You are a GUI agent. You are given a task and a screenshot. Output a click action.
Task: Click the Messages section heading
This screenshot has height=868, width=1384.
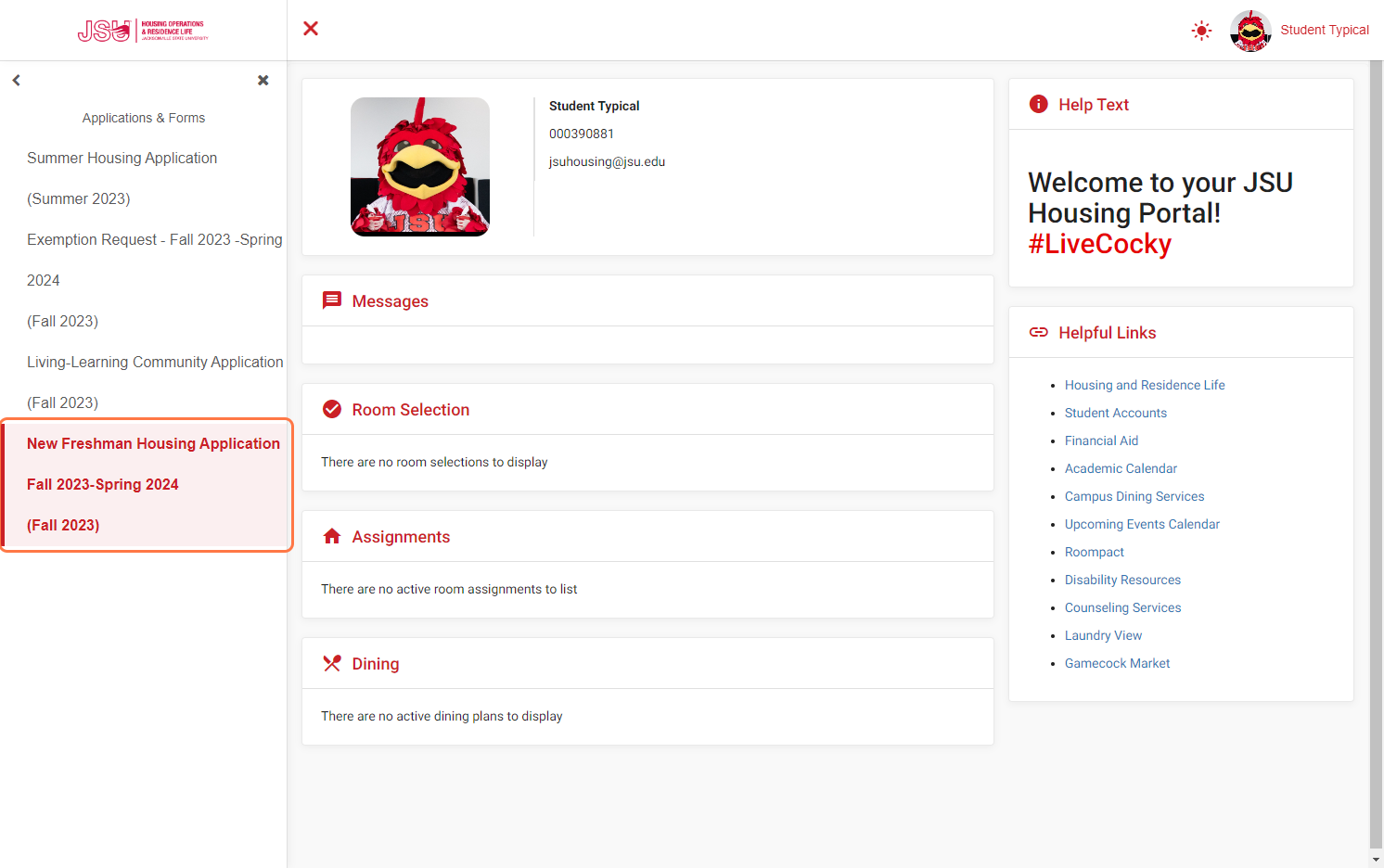click(391, 301)
